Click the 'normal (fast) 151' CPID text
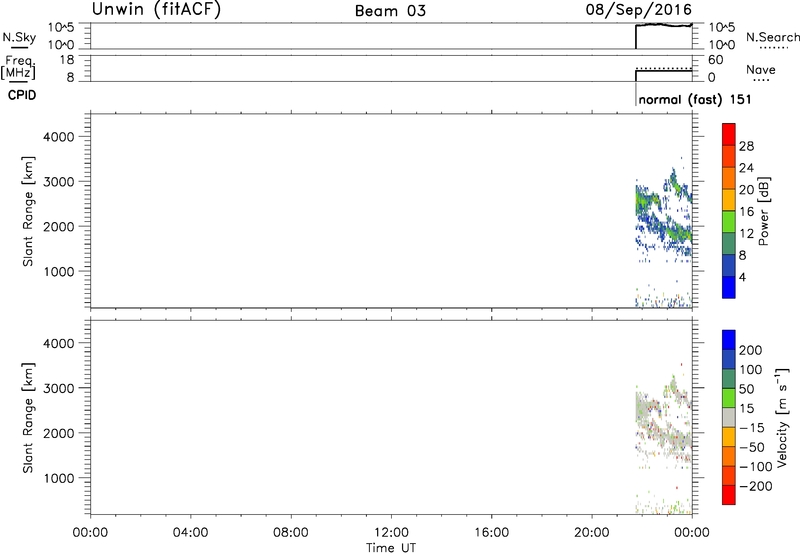The width and height of the screenshot is (800, 554). click(x=695, y=99)
